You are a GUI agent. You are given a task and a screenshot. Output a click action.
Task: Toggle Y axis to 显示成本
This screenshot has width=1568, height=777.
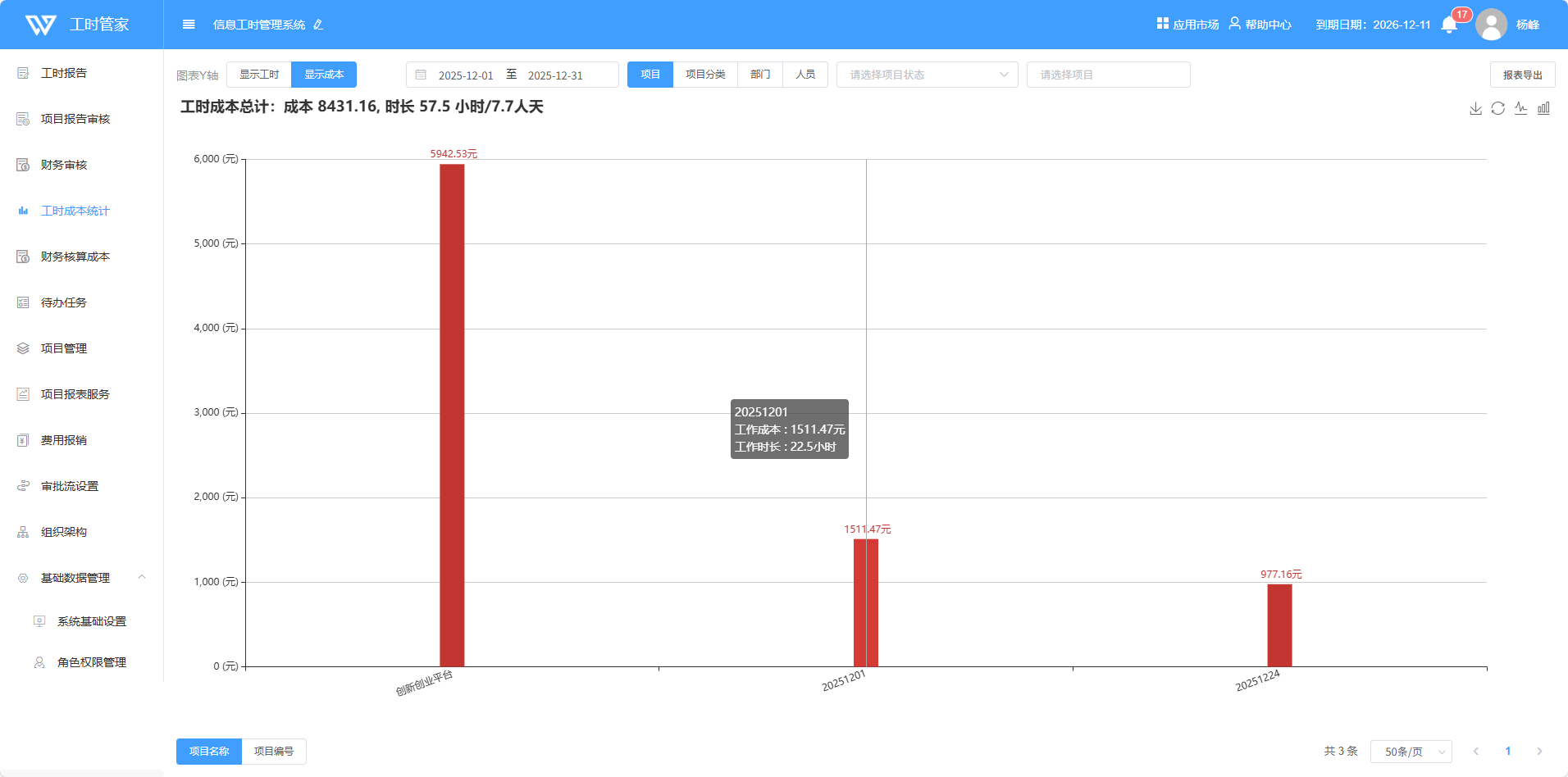coord(324,75)
